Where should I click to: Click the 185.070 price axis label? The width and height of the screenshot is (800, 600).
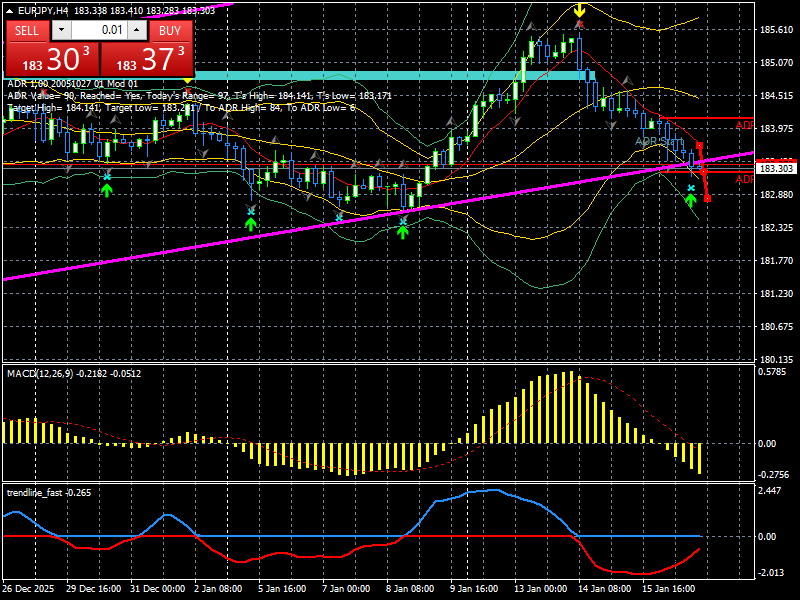(x=777, y=63)
